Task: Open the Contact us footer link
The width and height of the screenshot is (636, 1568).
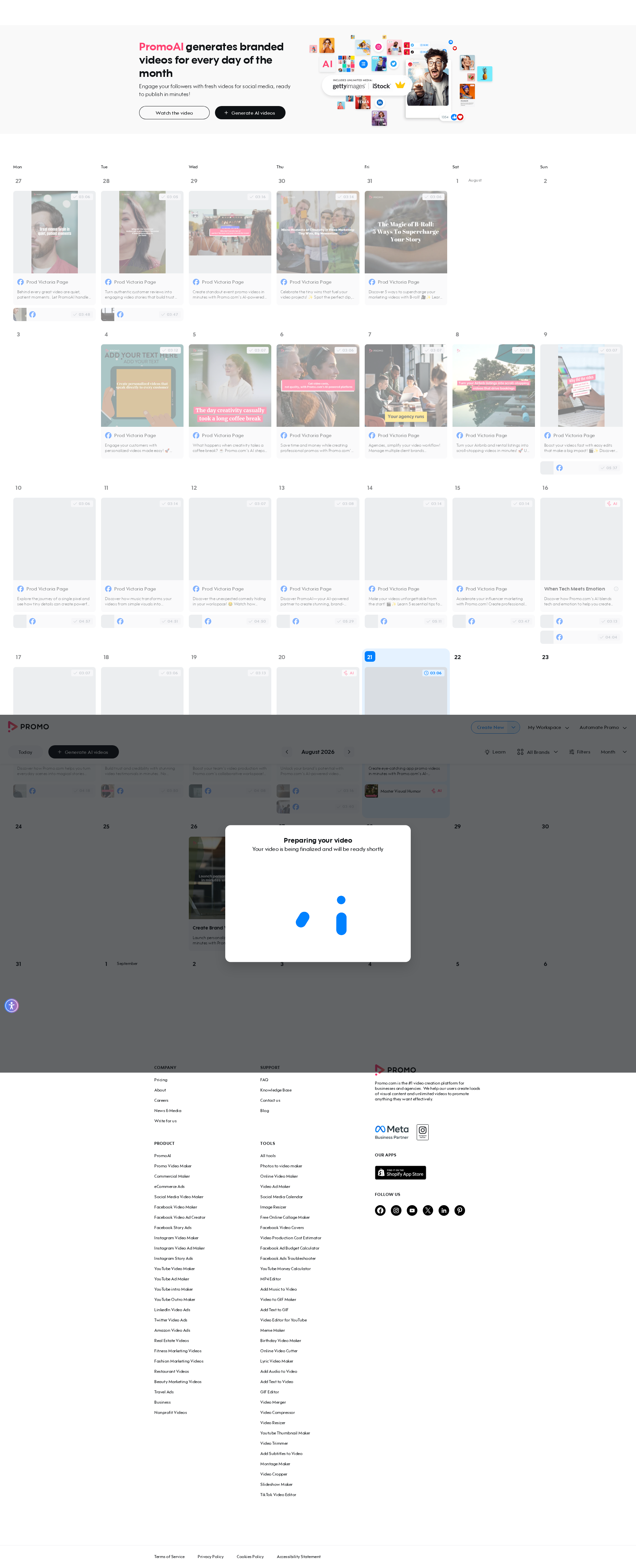Action: pyautogui.click(x=270, y=1100)
